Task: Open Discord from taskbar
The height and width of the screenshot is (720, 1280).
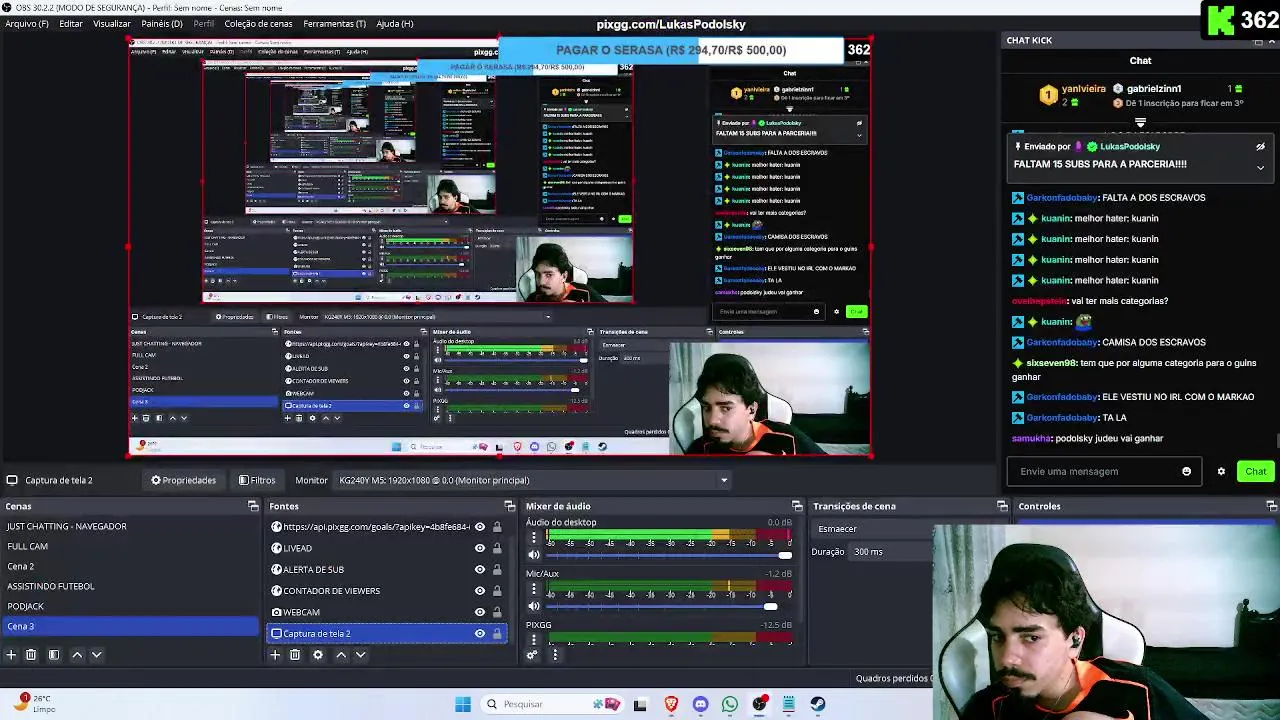Action: pos(700,704)
